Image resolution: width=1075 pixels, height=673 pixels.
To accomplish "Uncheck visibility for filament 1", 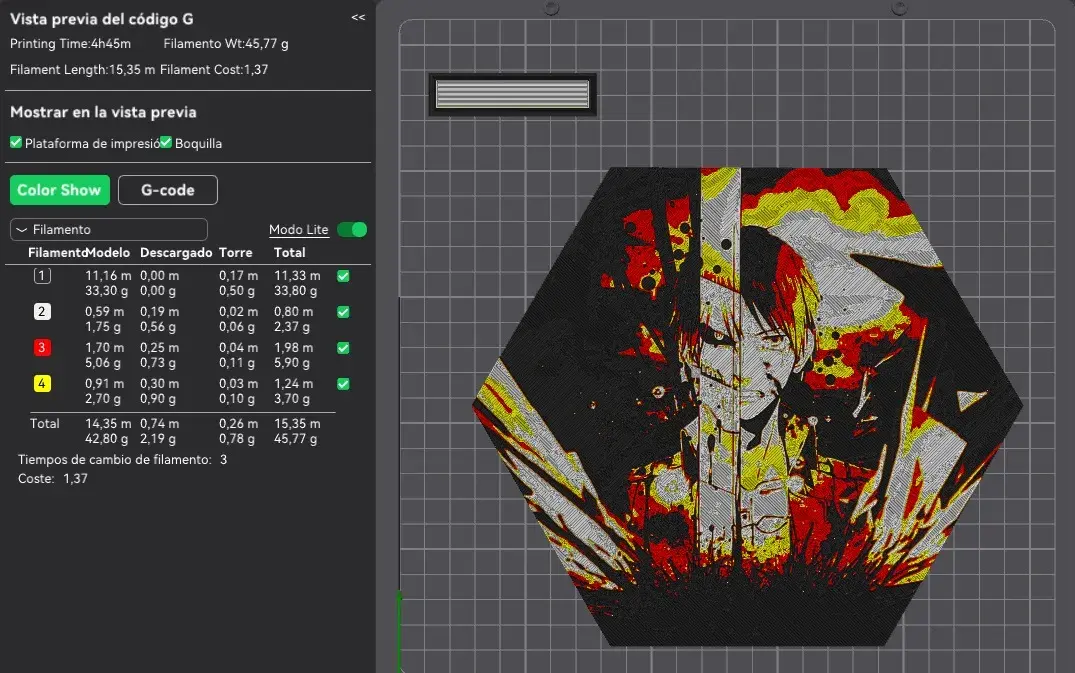I will click(x=343, y=276).
